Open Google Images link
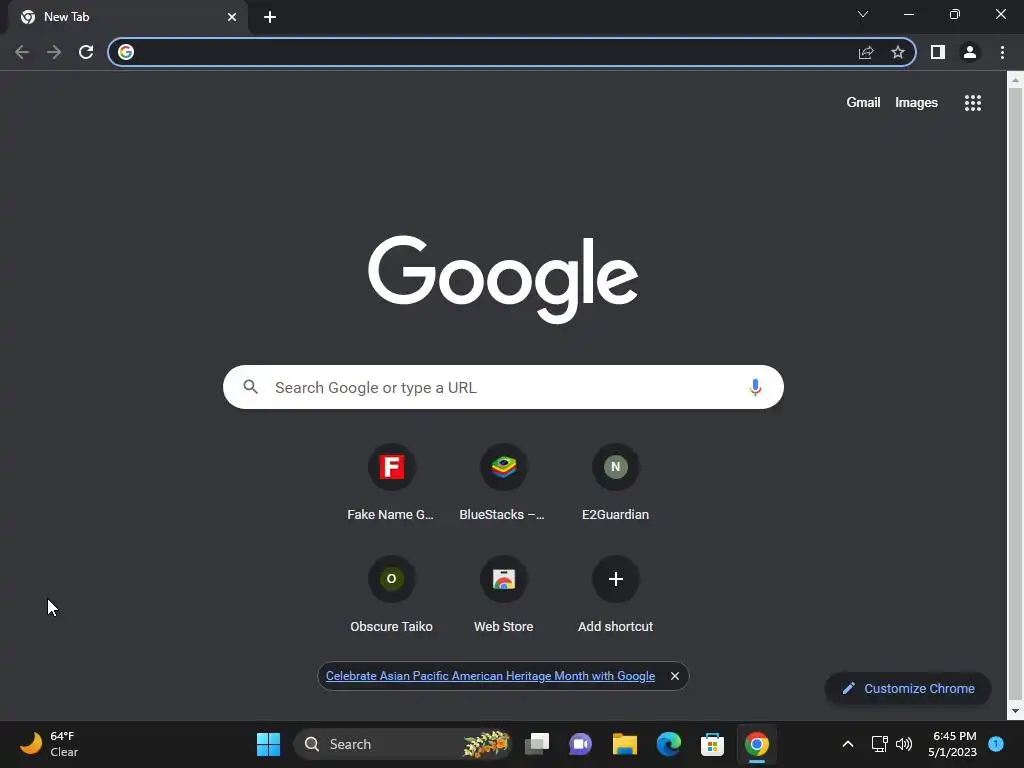The width and height of the screenshot is (1024, 768). tap(916, 103)
